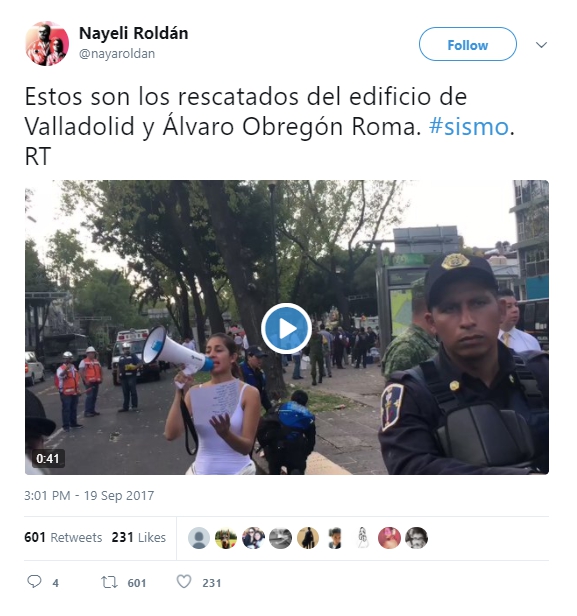Click the dog photo liker avatar

226,538
